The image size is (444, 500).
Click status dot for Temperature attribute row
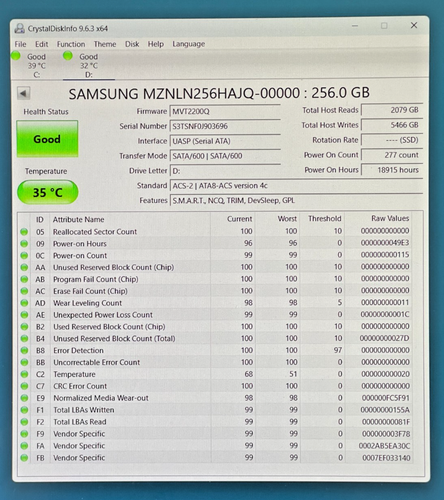24,374
